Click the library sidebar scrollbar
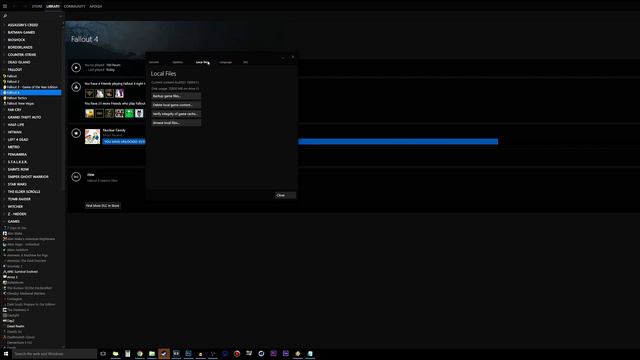 coord(63,106)
